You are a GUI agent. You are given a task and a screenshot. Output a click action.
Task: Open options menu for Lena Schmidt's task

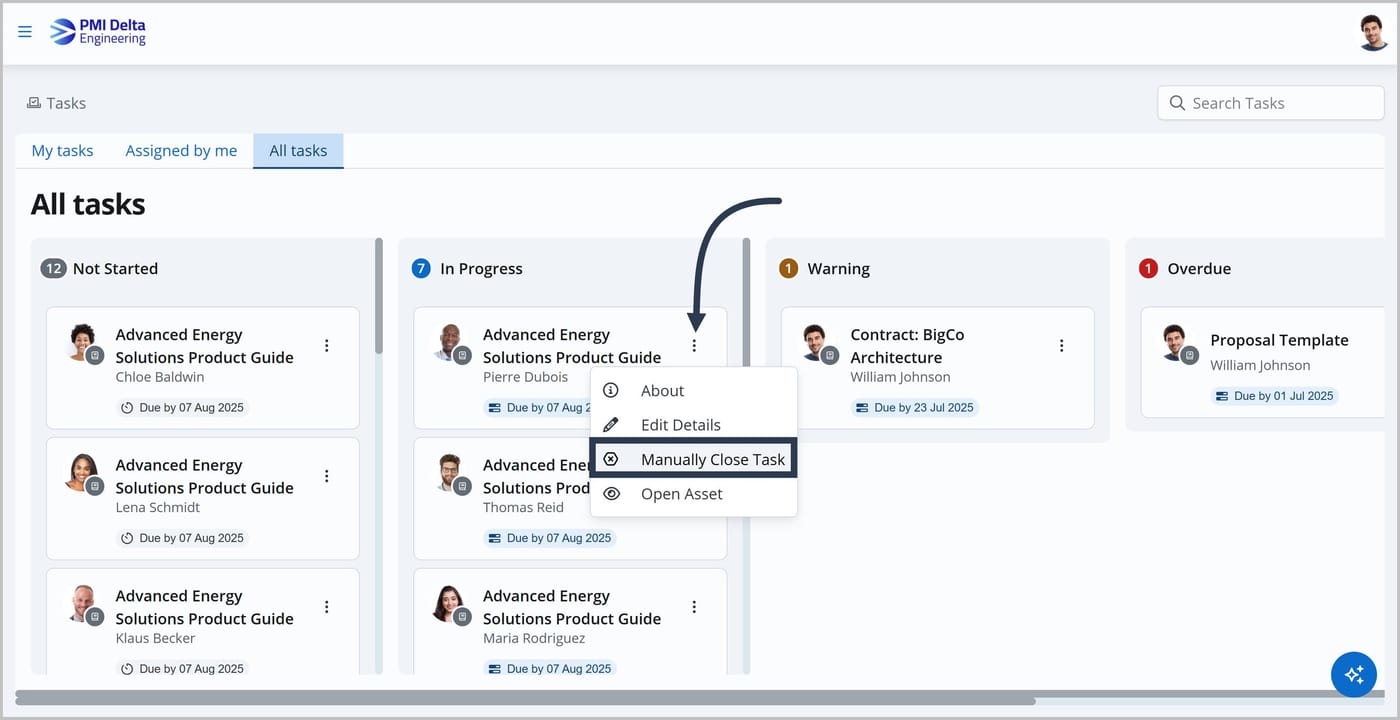(326, 476)
